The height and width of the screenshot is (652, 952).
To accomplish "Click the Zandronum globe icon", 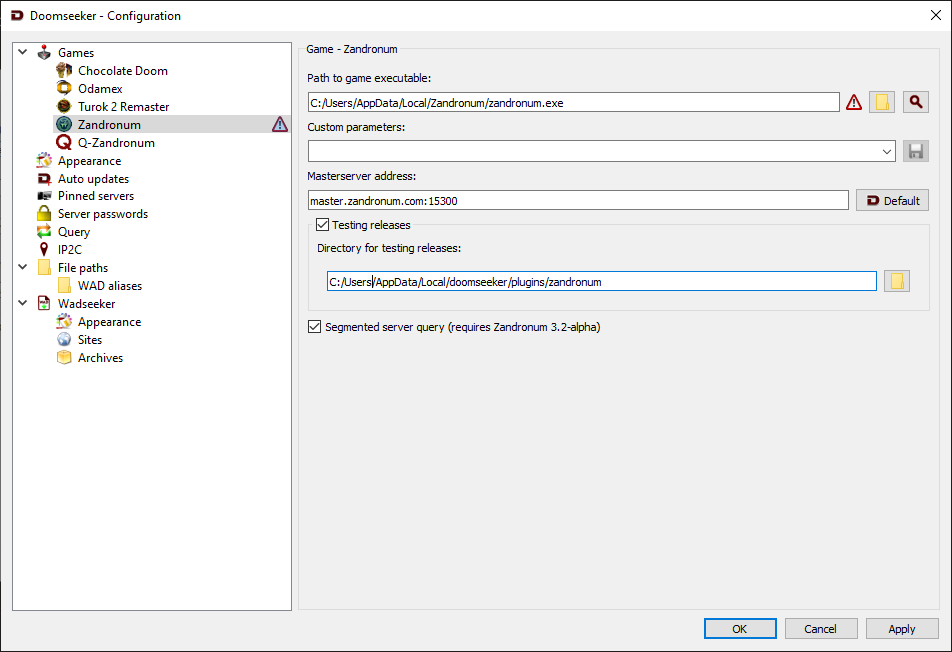I will pos(64,124).
